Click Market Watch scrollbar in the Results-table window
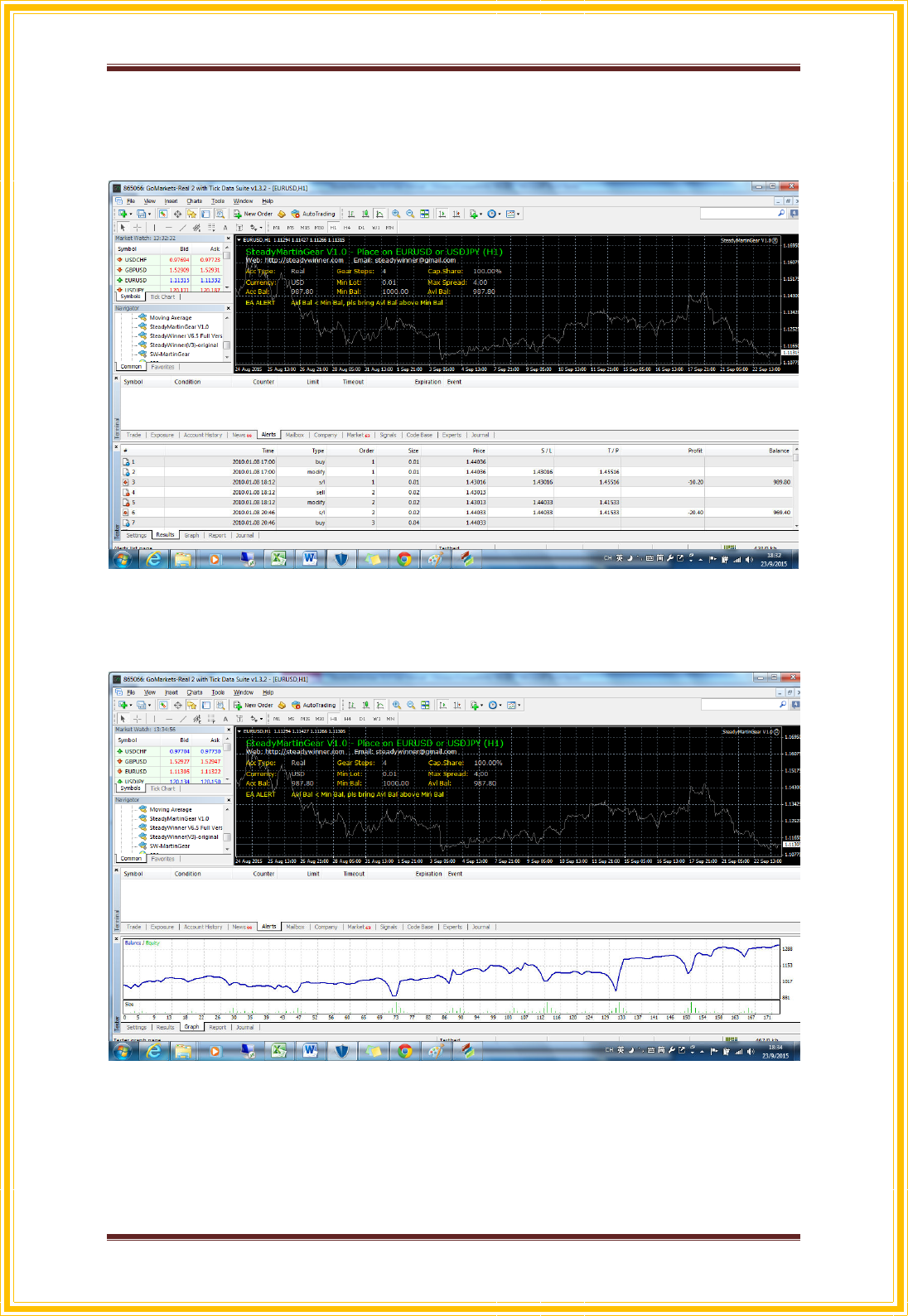 (227, 269)
